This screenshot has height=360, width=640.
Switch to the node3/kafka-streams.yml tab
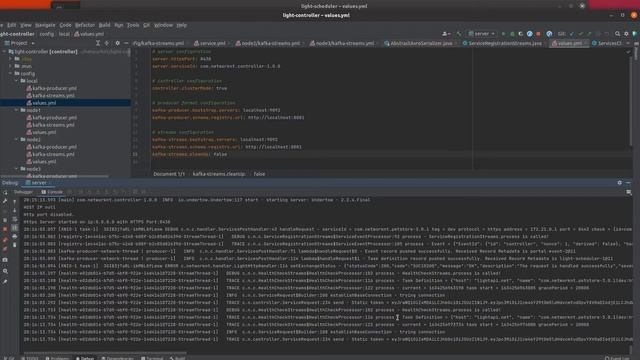point(342,43)
